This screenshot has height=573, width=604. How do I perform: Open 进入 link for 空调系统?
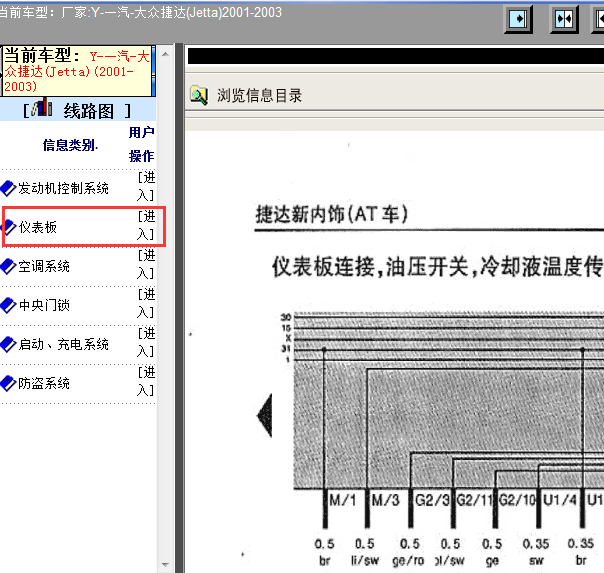click(x=146, y=264)
